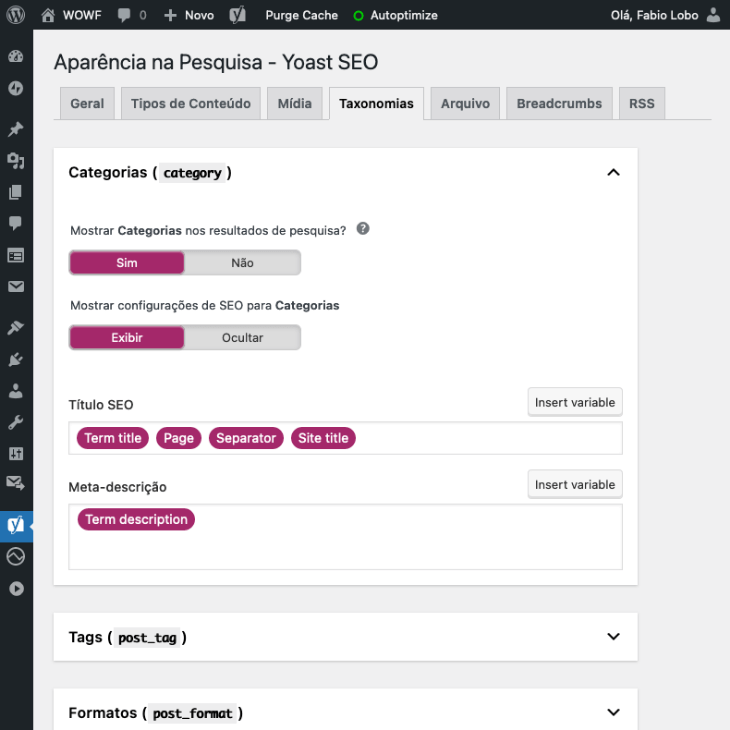Open Posts pushpin icon in sidebar

16,129
